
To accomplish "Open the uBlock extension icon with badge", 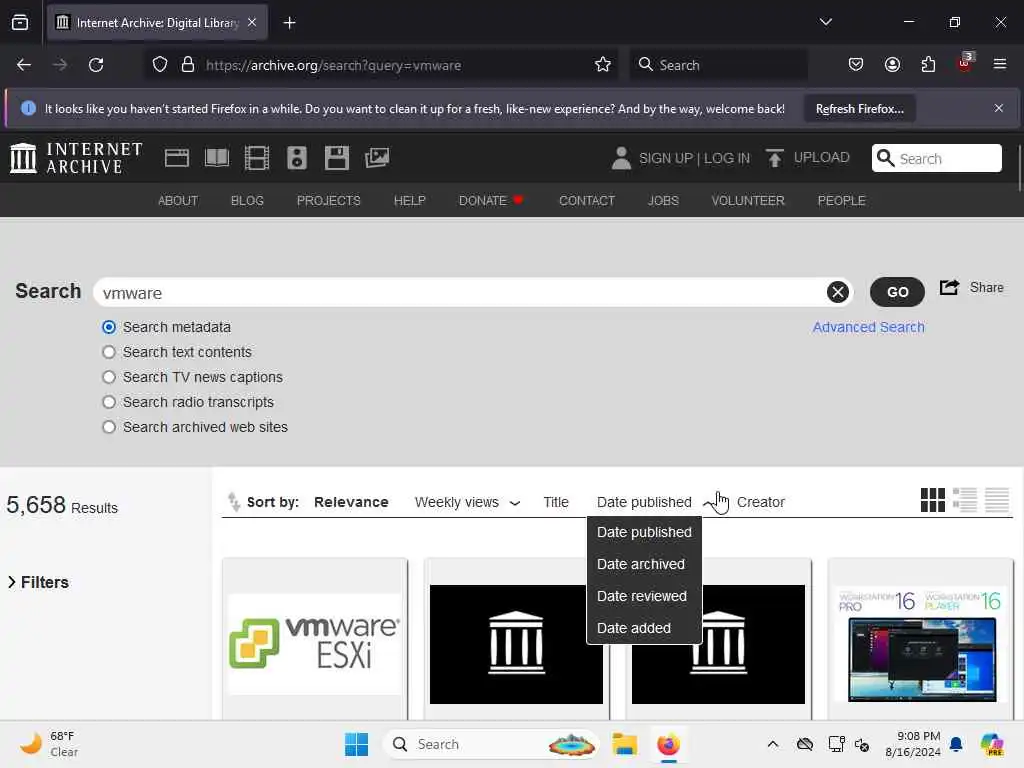I will pos(965,62).
